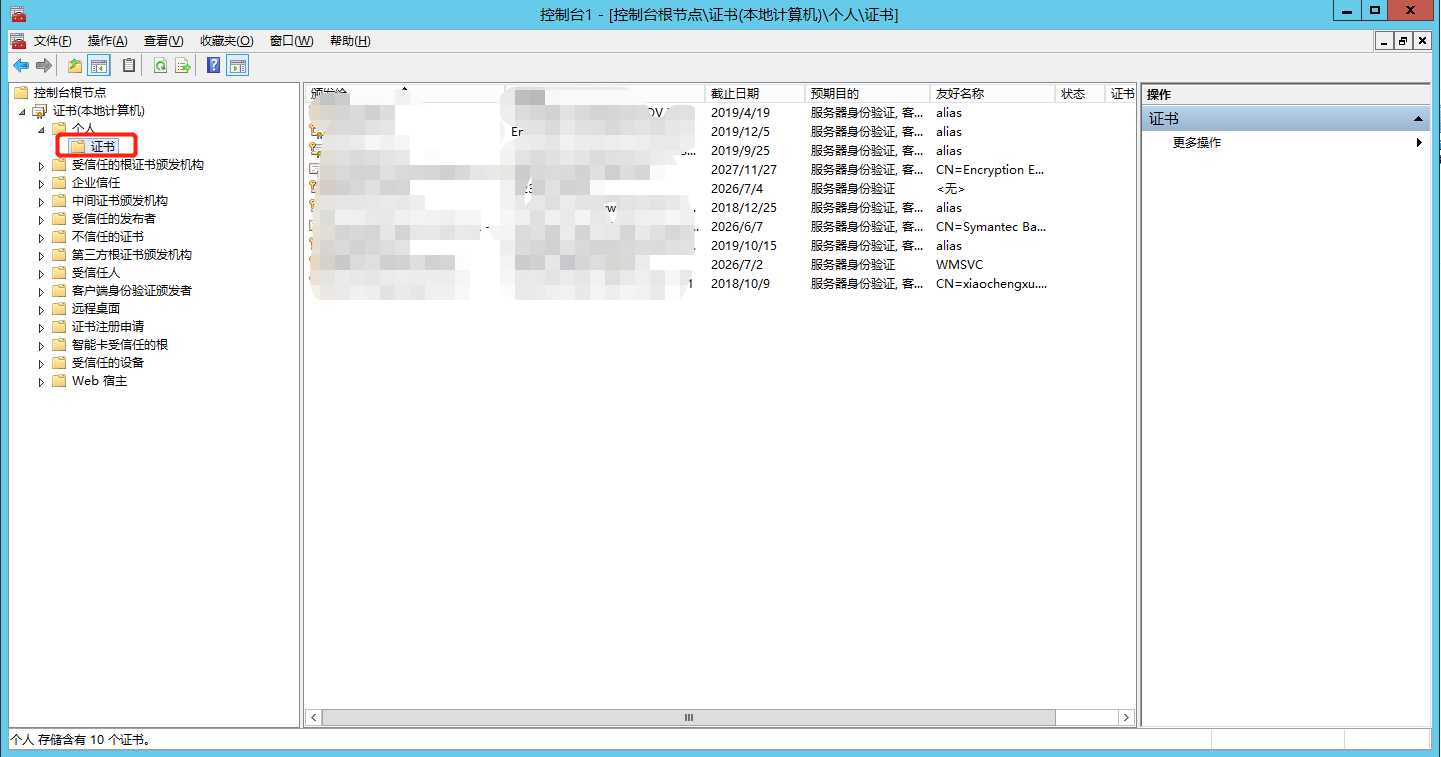Open the 查看(V) menu

[164, 41]
